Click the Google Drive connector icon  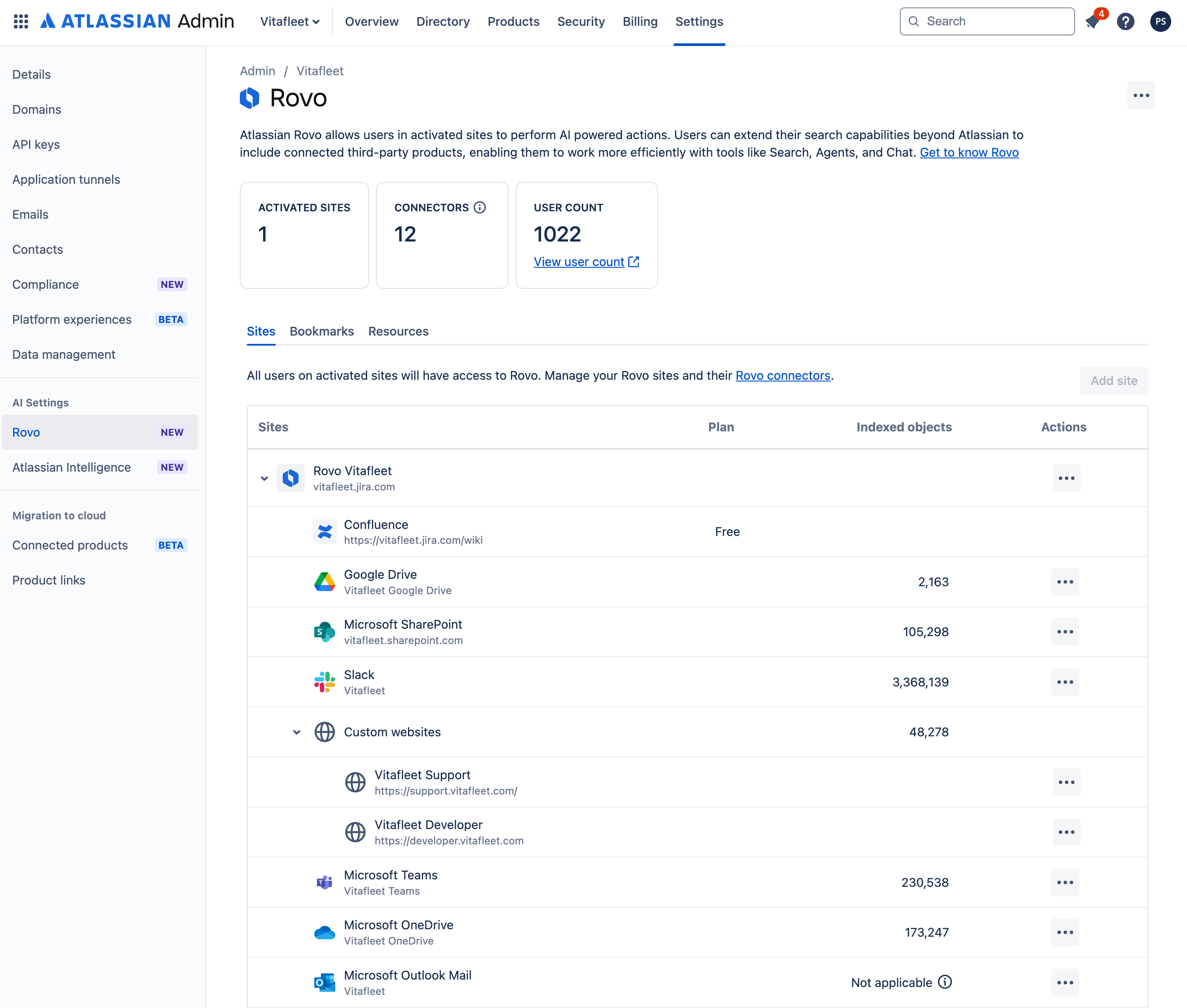pyautogui.click(x=324, y=581)
